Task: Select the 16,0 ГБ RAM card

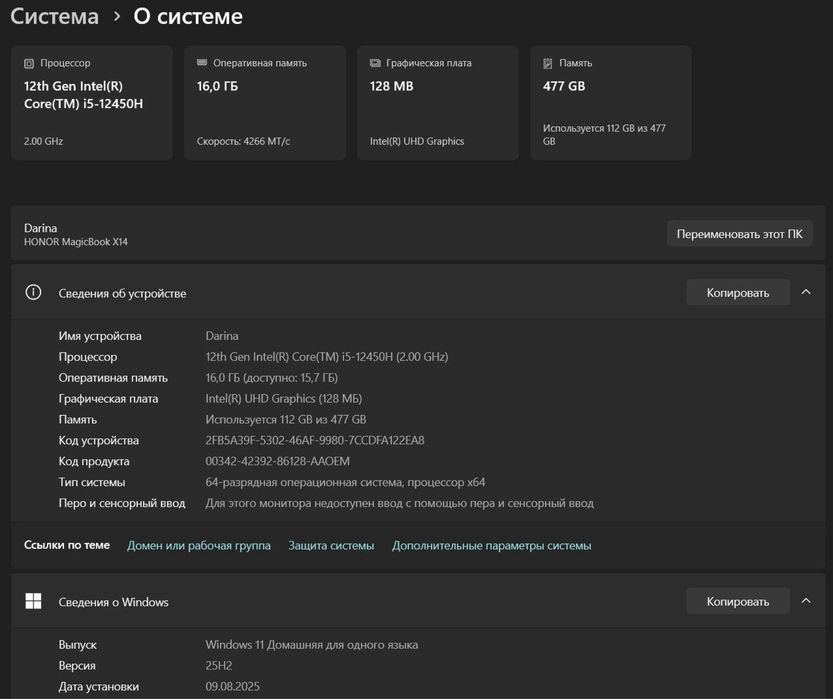Action: [x=265, y=103]
